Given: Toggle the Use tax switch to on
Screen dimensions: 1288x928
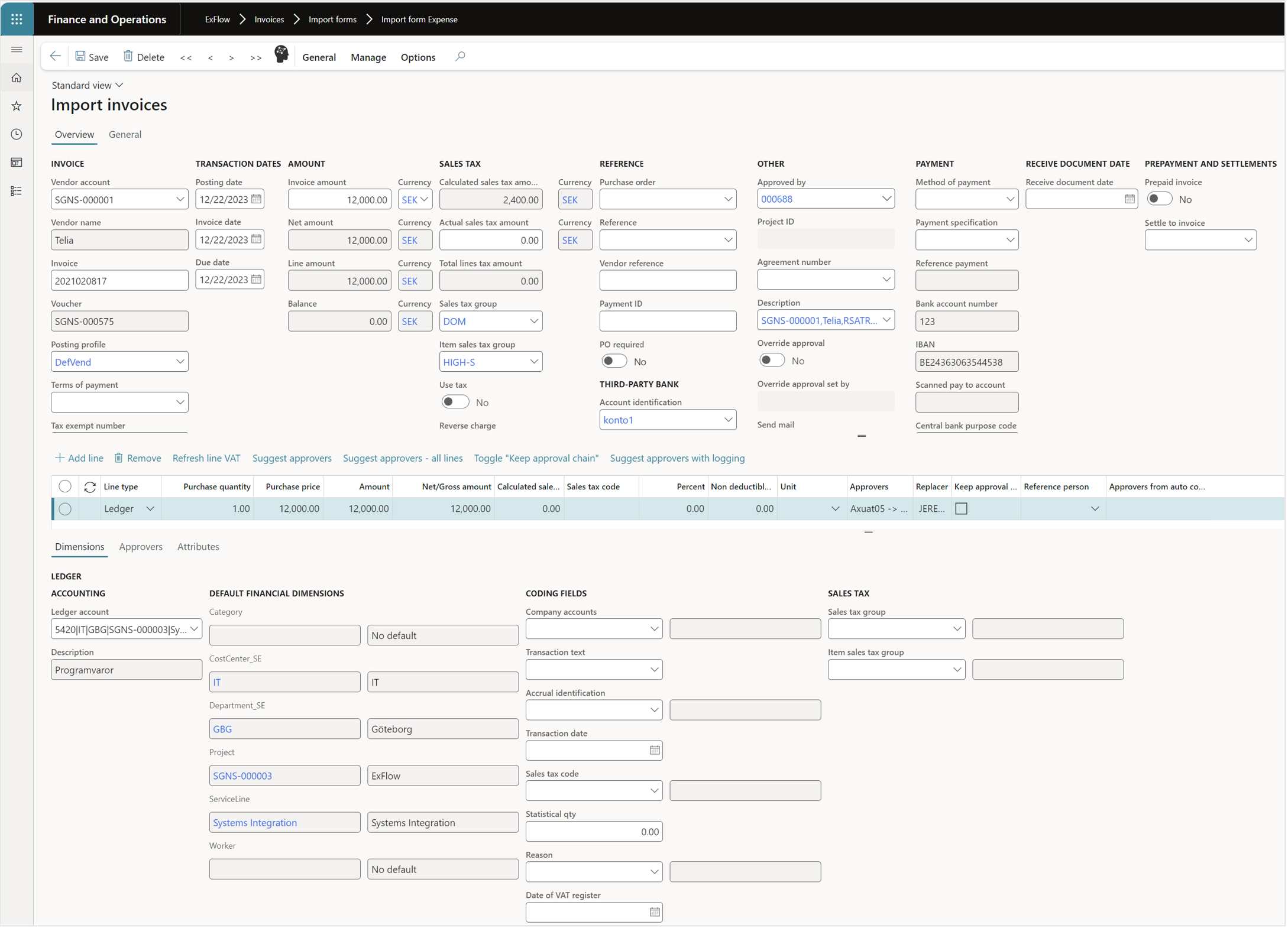Looking at the screenshot, I should pos(453,401).
